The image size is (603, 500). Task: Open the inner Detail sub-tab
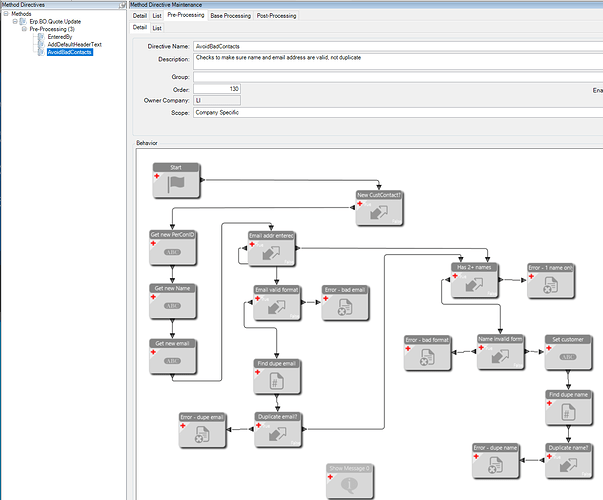(x=140, y=27)
